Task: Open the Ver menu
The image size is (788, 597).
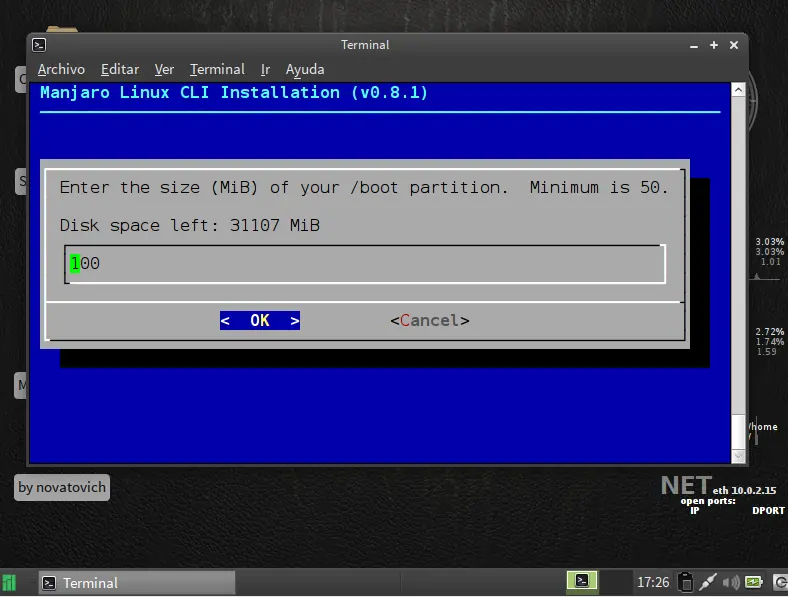Action: (164, 69)
